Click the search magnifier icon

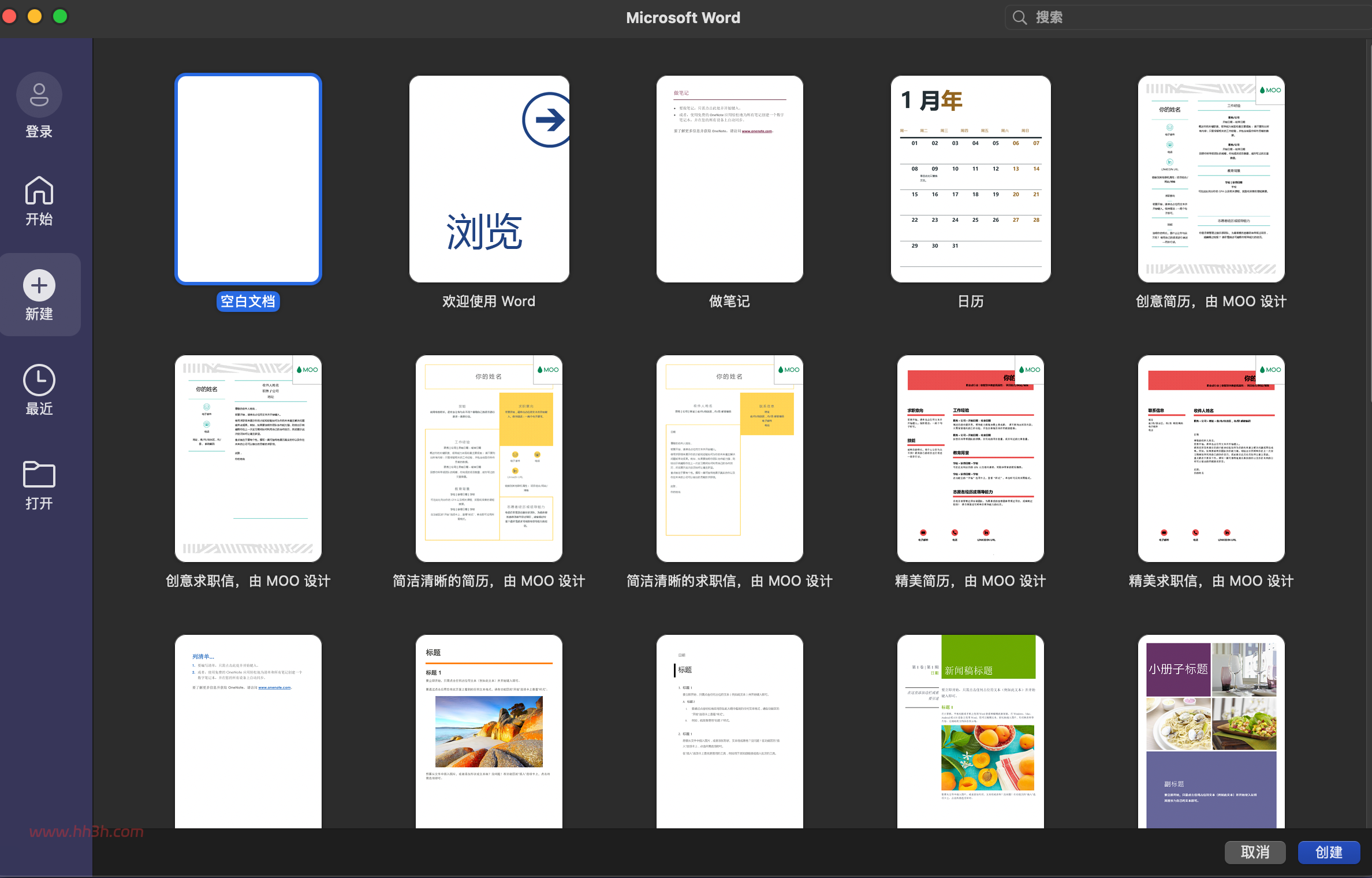click(1020, 17)
